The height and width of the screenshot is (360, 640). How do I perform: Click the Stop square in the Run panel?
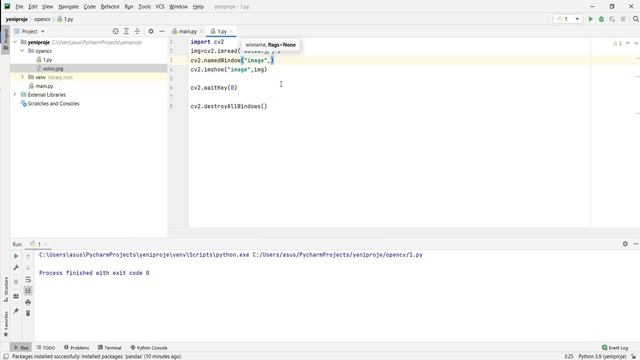click(x=16, y=282)
